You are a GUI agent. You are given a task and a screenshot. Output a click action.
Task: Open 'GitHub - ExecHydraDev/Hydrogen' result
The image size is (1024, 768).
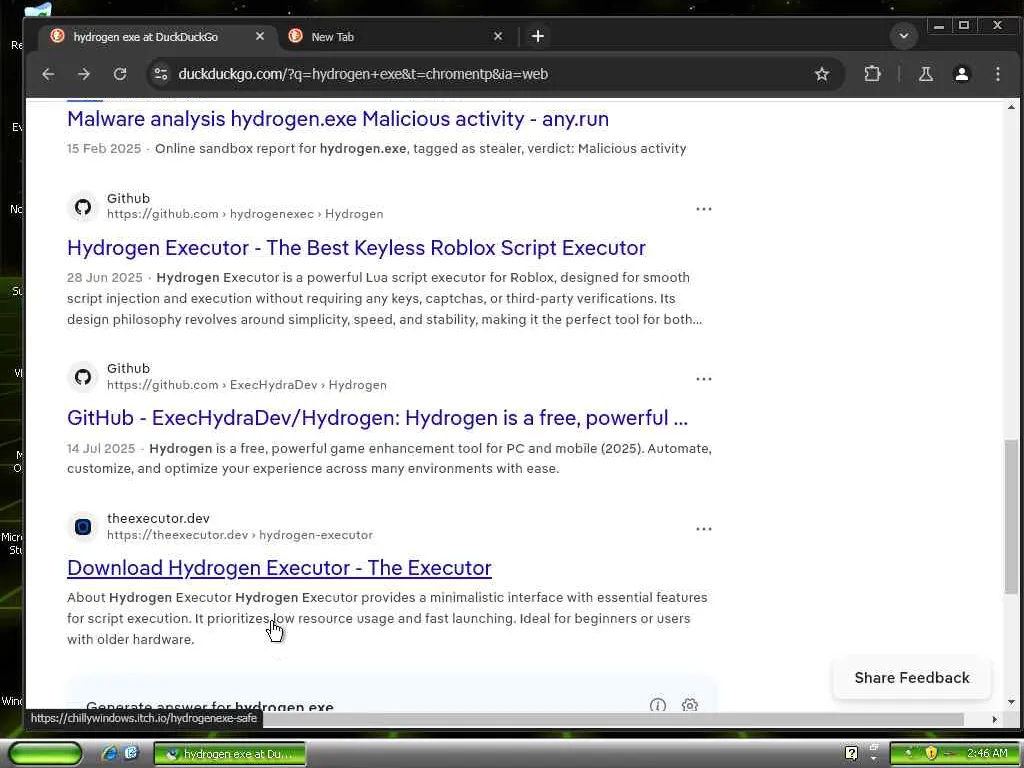[x=377, y=418]
